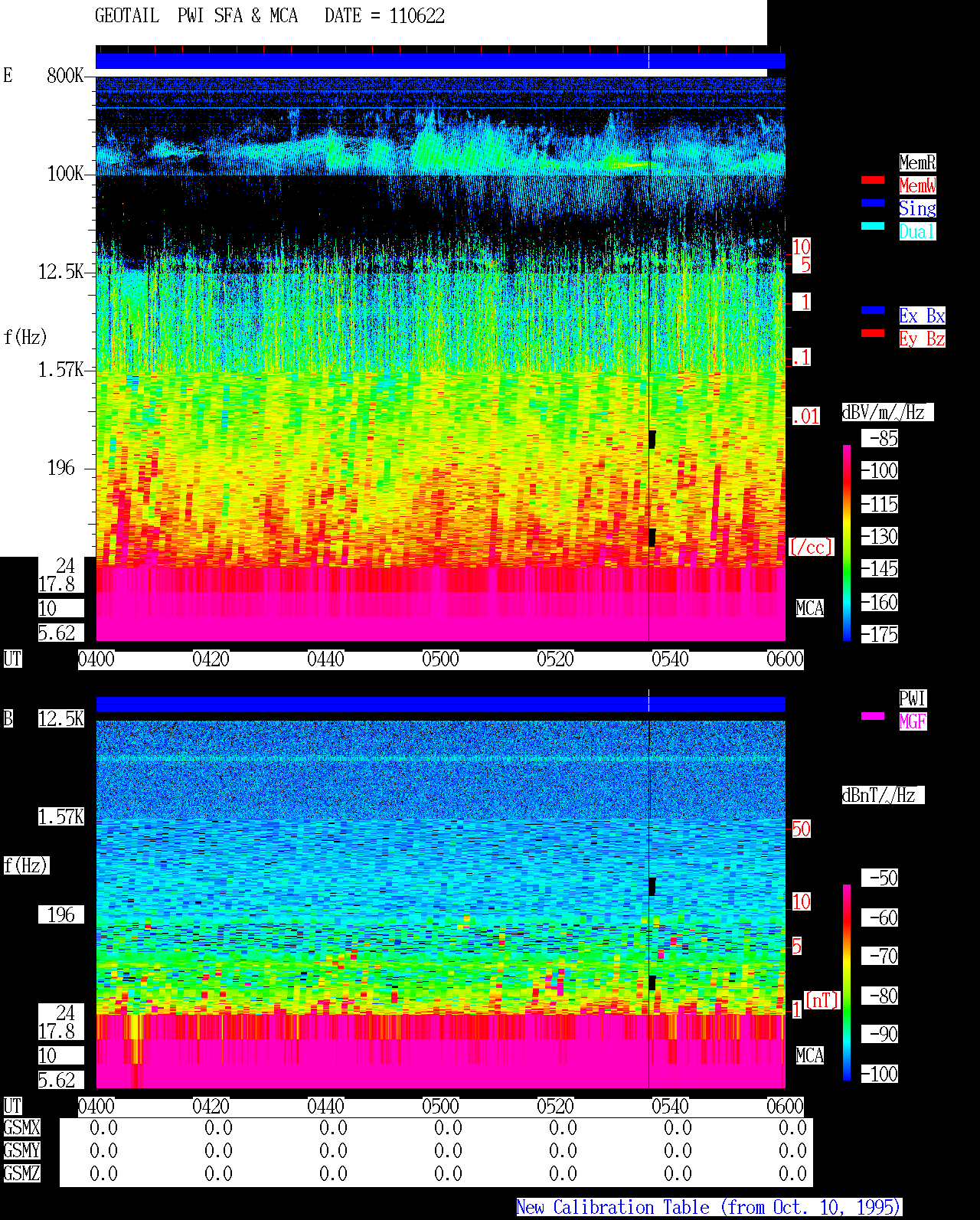Click the 0500 UT tick under the E spectrogram
The height and width of the screenshot is (1220, 980).
point(440,659)
